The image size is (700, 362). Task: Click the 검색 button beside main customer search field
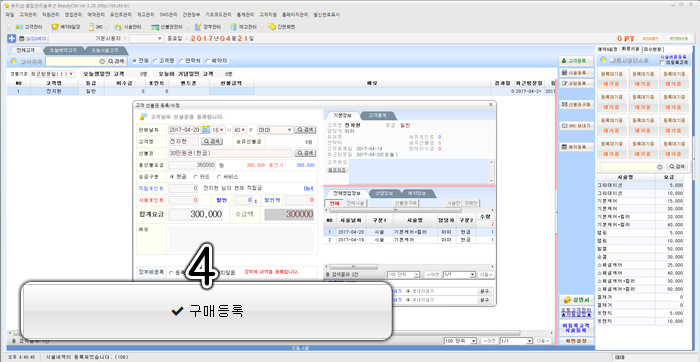pyautogui.click(x=117, y=61)
